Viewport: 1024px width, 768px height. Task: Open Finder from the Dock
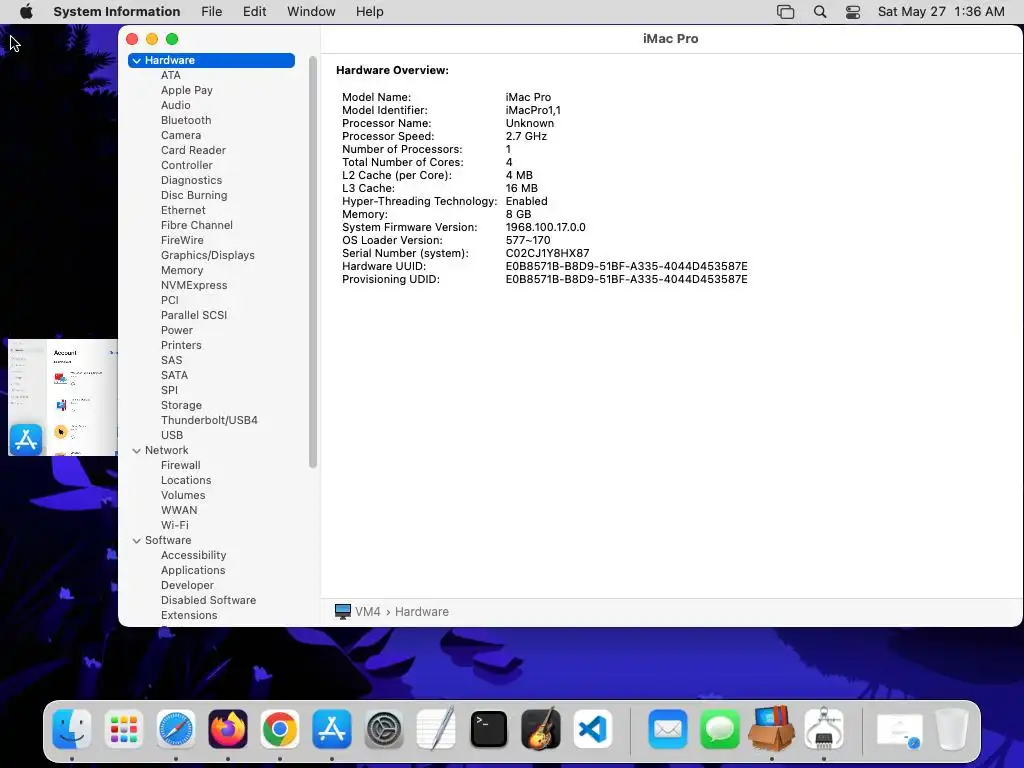coord(71,729)
